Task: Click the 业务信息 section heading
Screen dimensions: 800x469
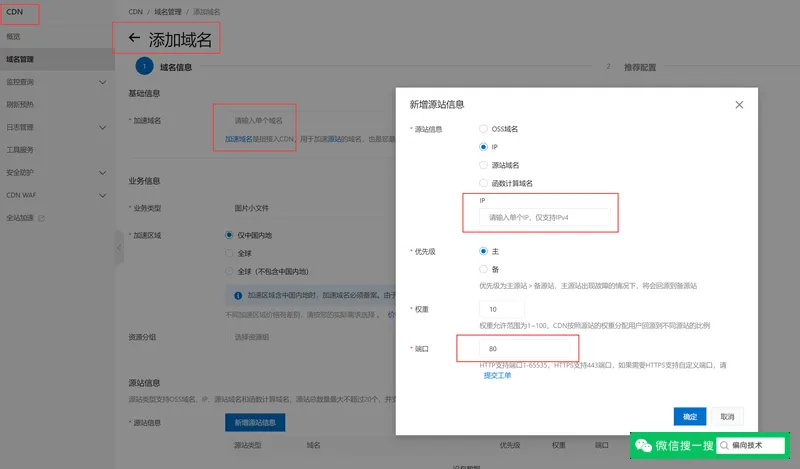Action: [x=144, y=181]
